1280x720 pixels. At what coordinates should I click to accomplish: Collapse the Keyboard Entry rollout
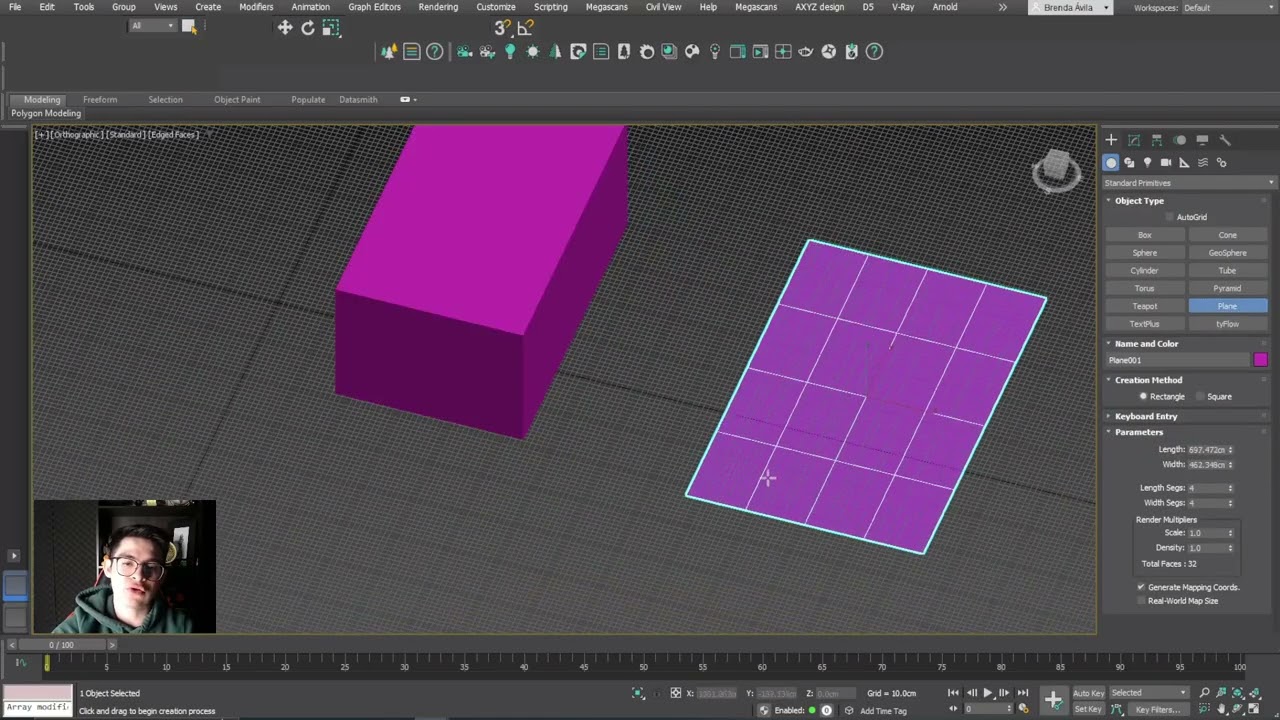pyautogui.click(x=1146, y=416)
